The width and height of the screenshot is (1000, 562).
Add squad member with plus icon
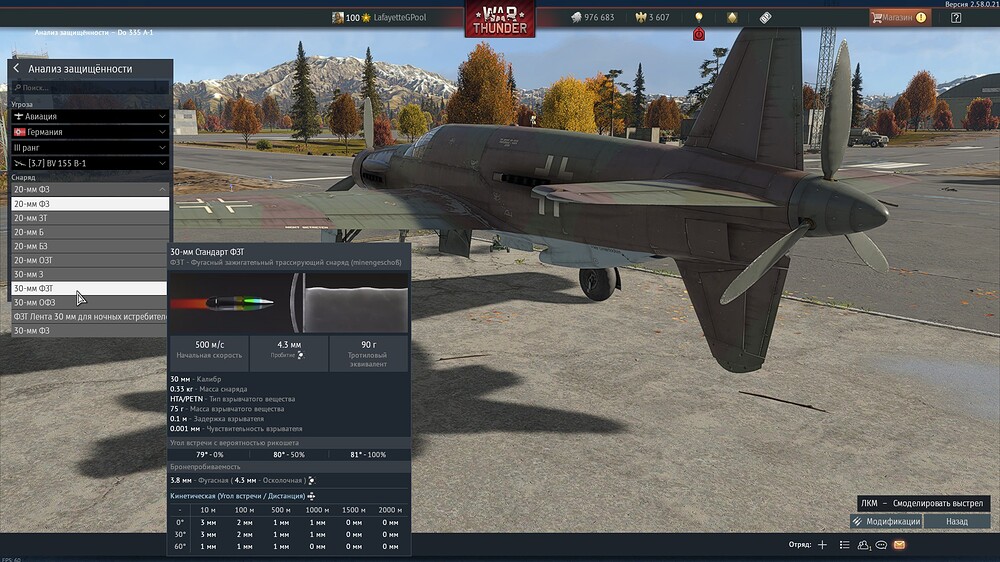point(823,544)
